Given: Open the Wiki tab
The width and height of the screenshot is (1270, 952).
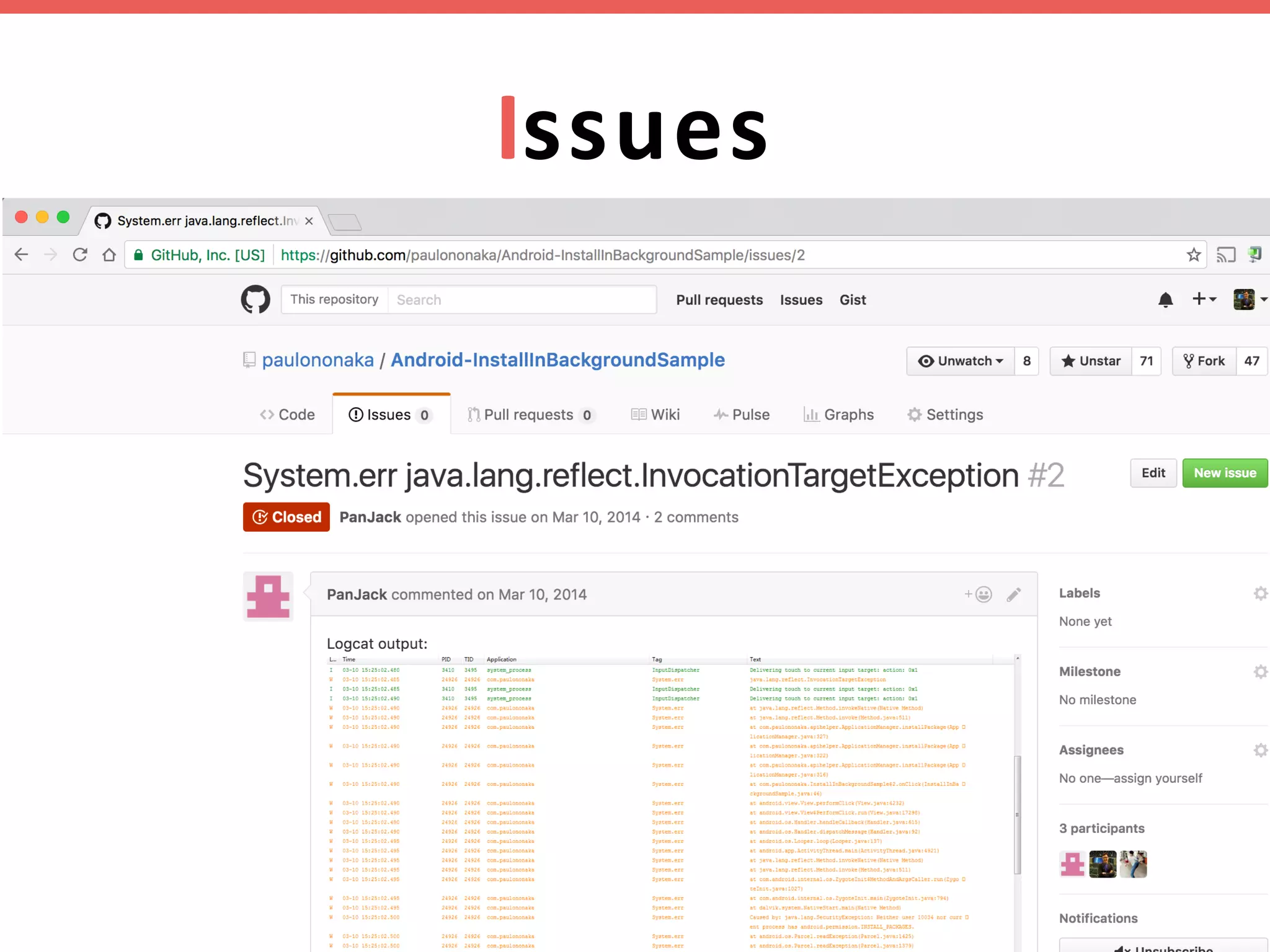Looking at the screenshot, I should [x=655, y=415].
